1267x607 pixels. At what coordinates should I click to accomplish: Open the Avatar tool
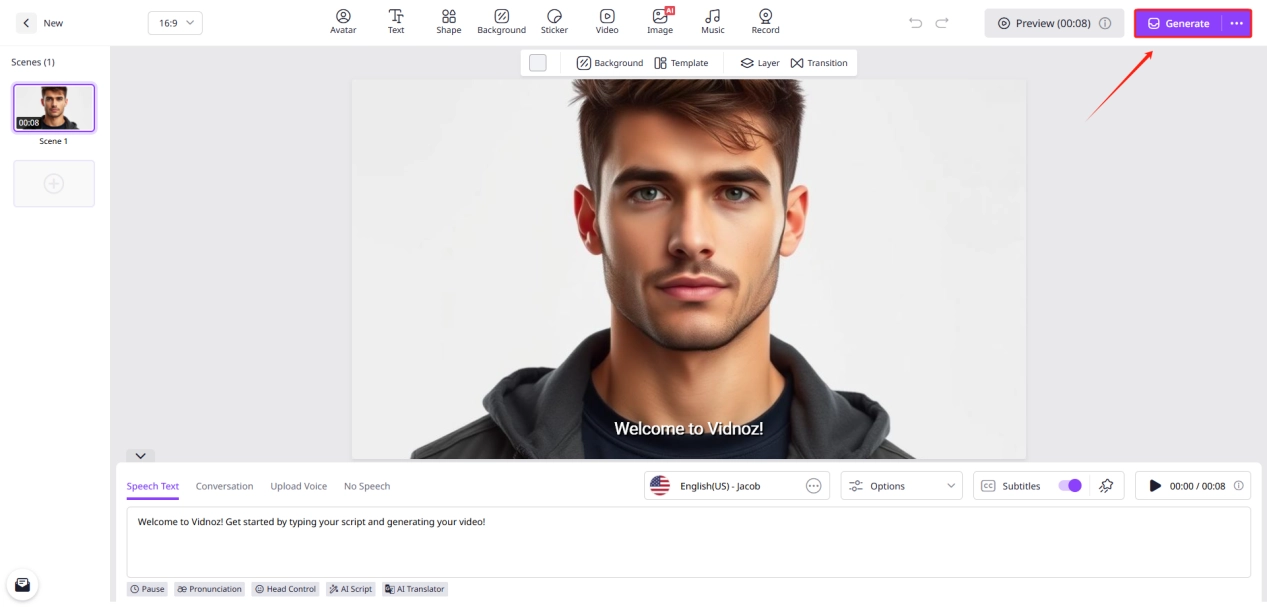pos(343,21)
